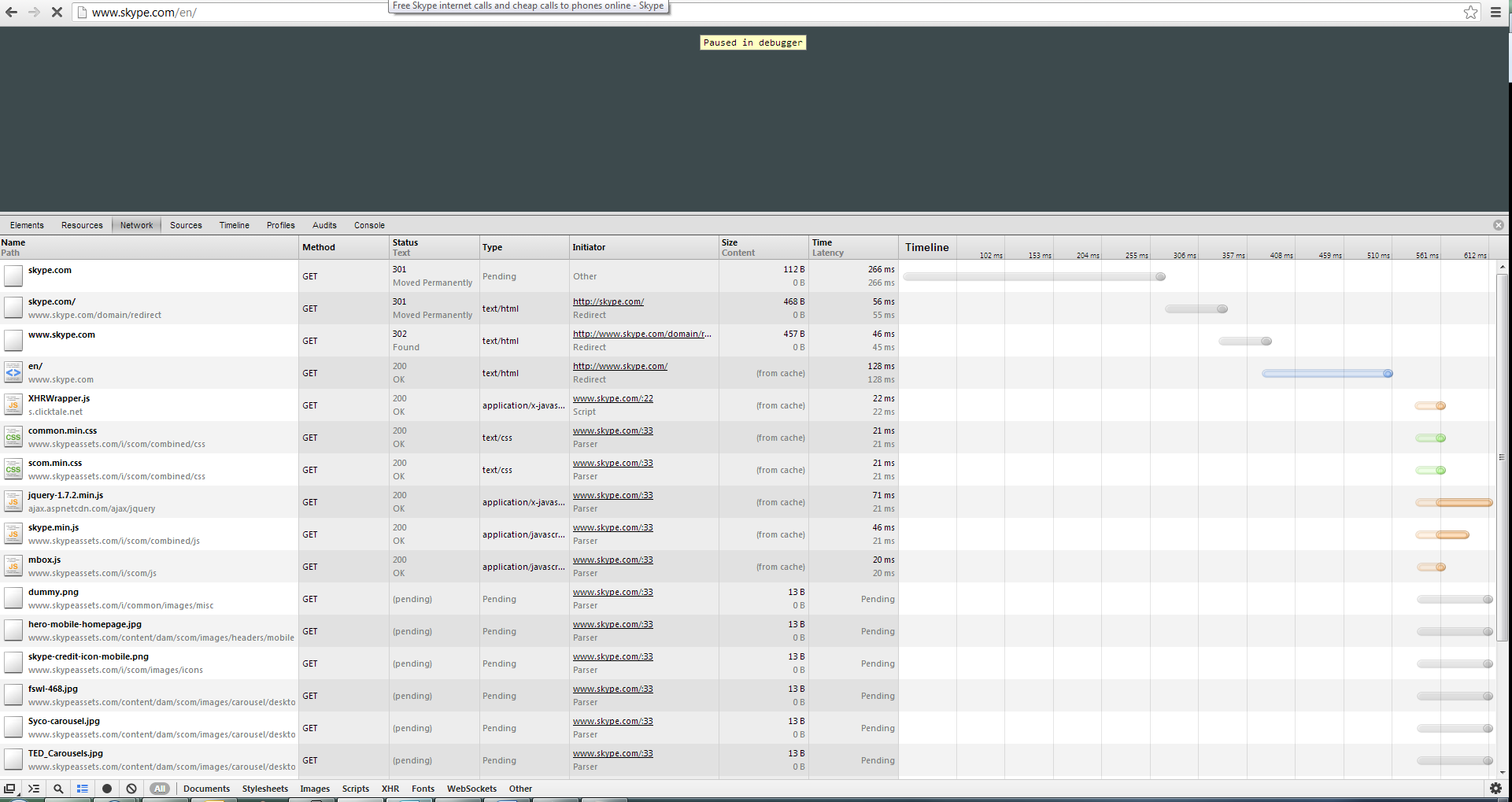Close the DevTools panel
Image resolution: width=1512 pixels, height=802 pixels.
pyautogui.click(x=1499, y=225)
